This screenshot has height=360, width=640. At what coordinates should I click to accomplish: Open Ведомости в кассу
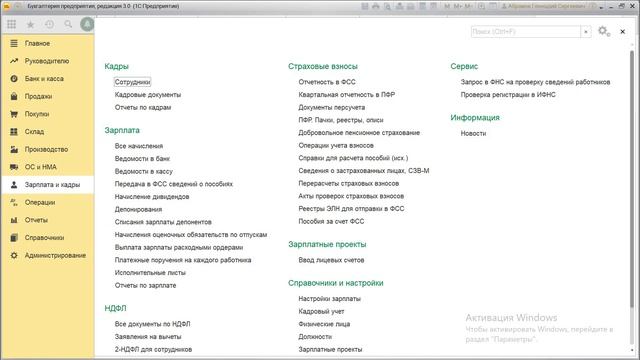click(144, 171)
